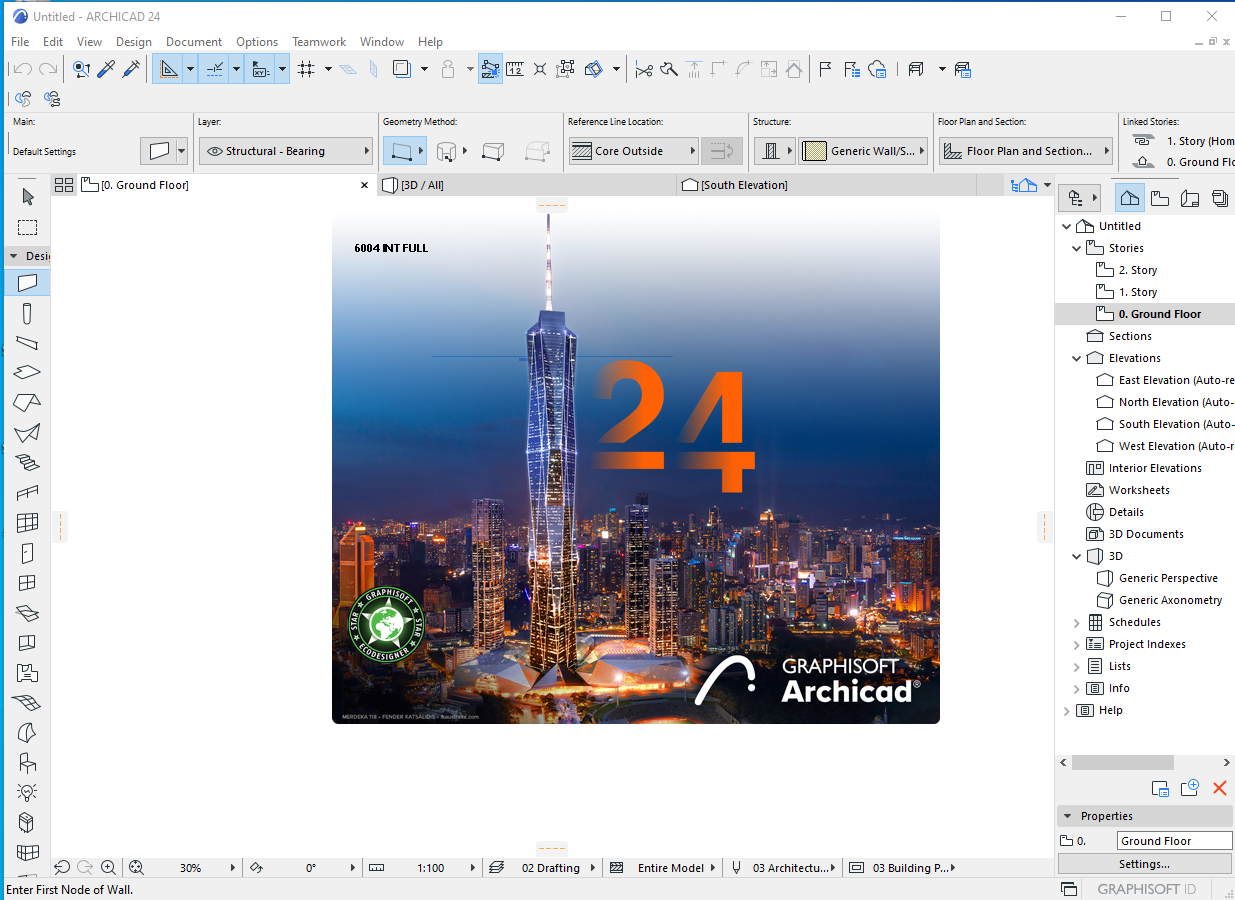
Task: Click the Entire Model renovation filter
Action: (x=663, y=868)
